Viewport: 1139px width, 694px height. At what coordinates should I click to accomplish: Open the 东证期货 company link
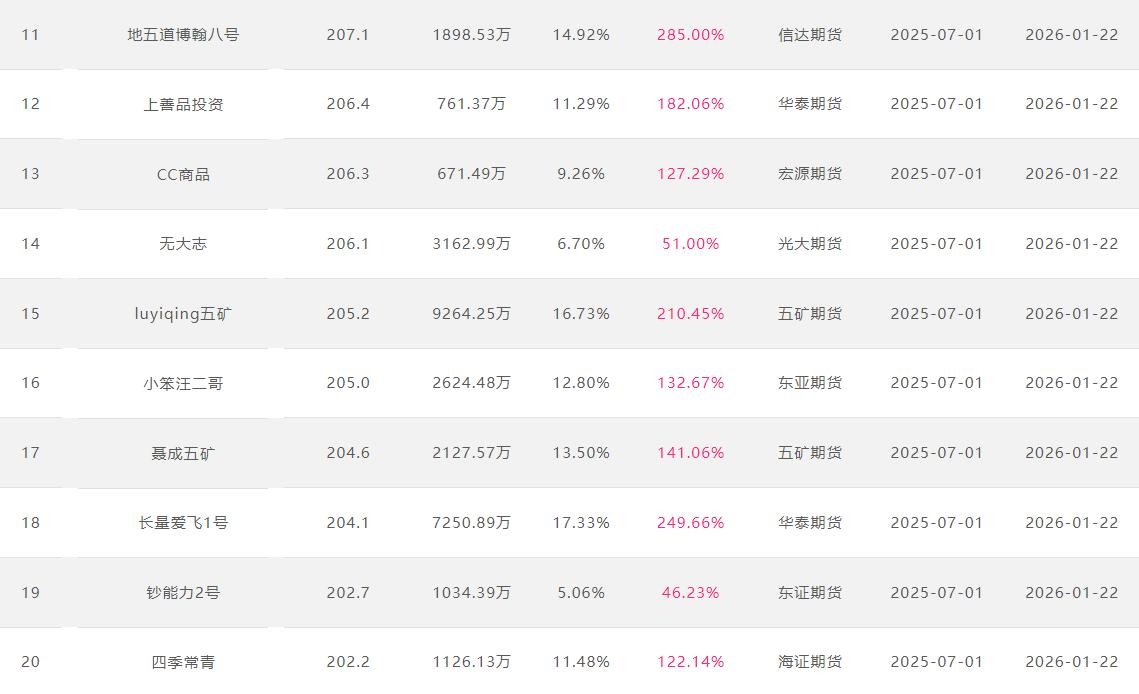[810, 593]
